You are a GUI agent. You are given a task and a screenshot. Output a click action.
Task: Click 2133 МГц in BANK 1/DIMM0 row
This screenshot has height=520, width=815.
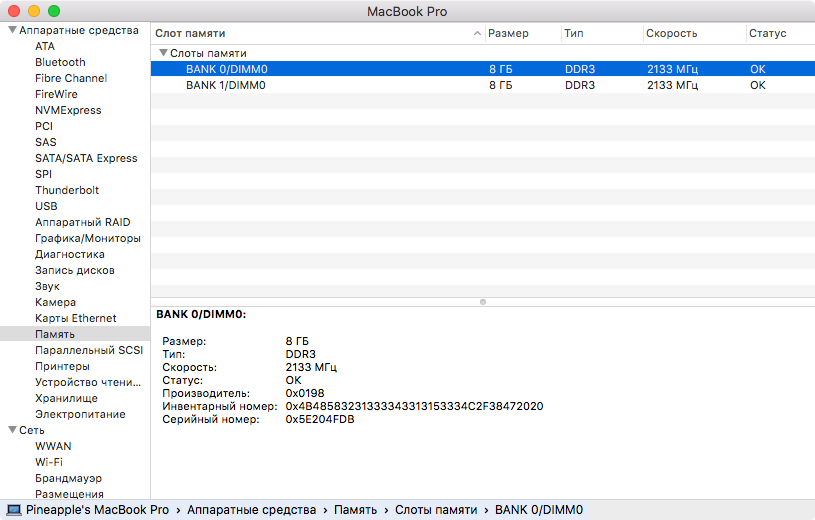(x=673, y=85)
